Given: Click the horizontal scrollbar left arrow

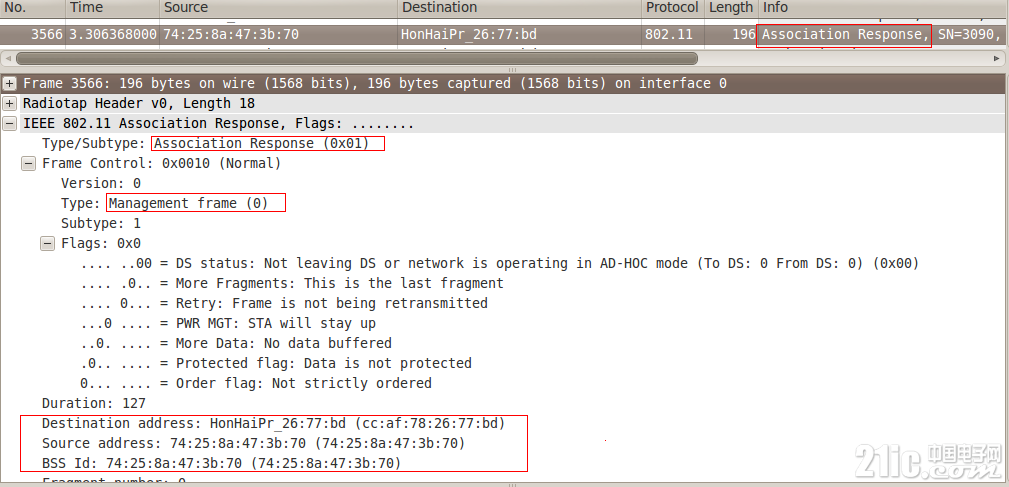Looking at the screenshot, I should (7, 59).
